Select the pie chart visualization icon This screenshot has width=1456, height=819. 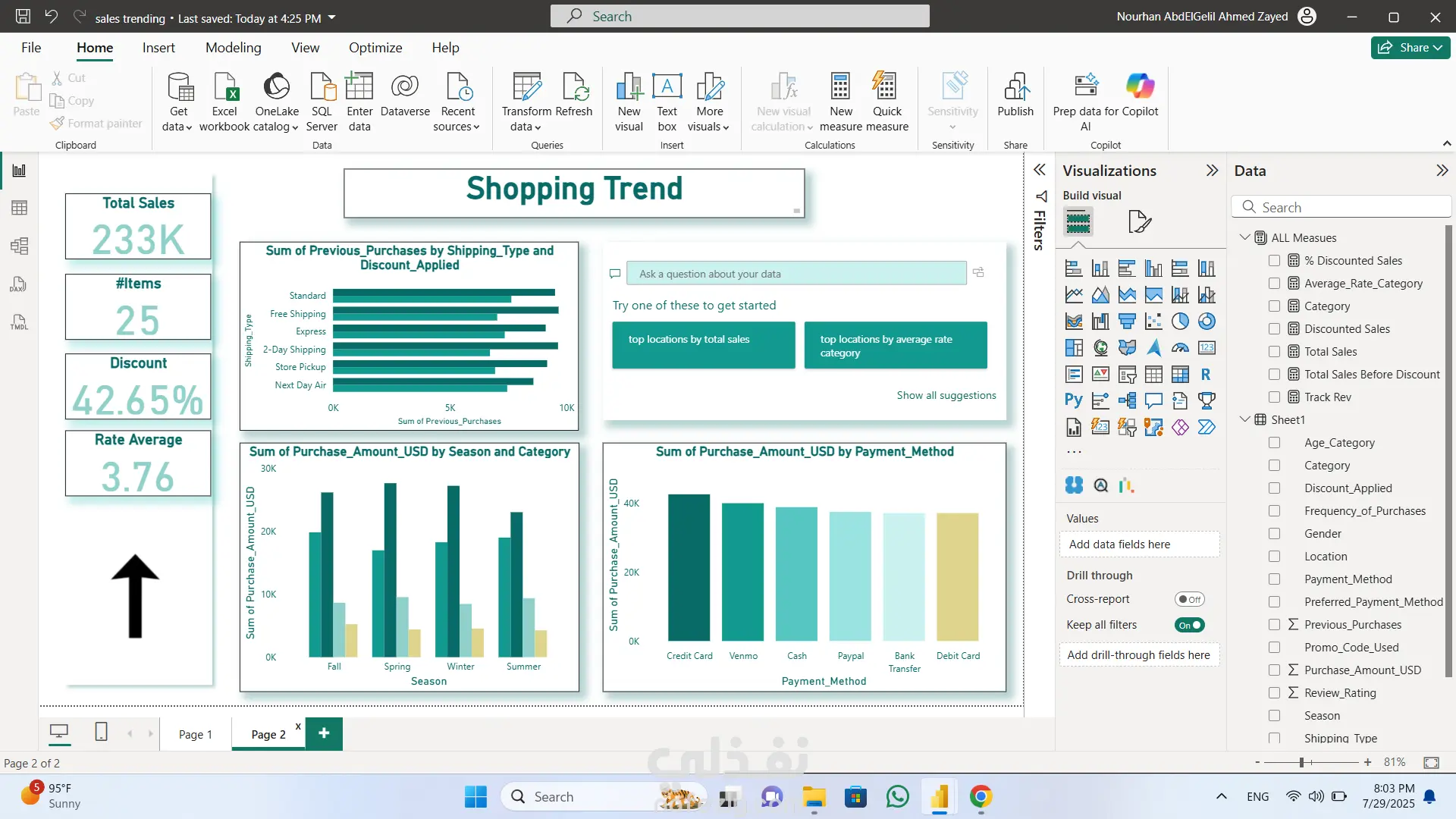(x=1180, y=322)
